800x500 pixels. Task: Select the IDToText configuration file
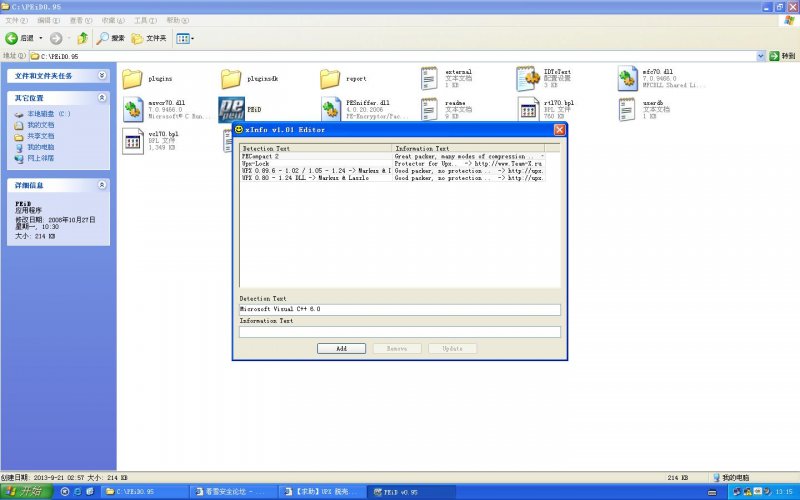(544, 79)
